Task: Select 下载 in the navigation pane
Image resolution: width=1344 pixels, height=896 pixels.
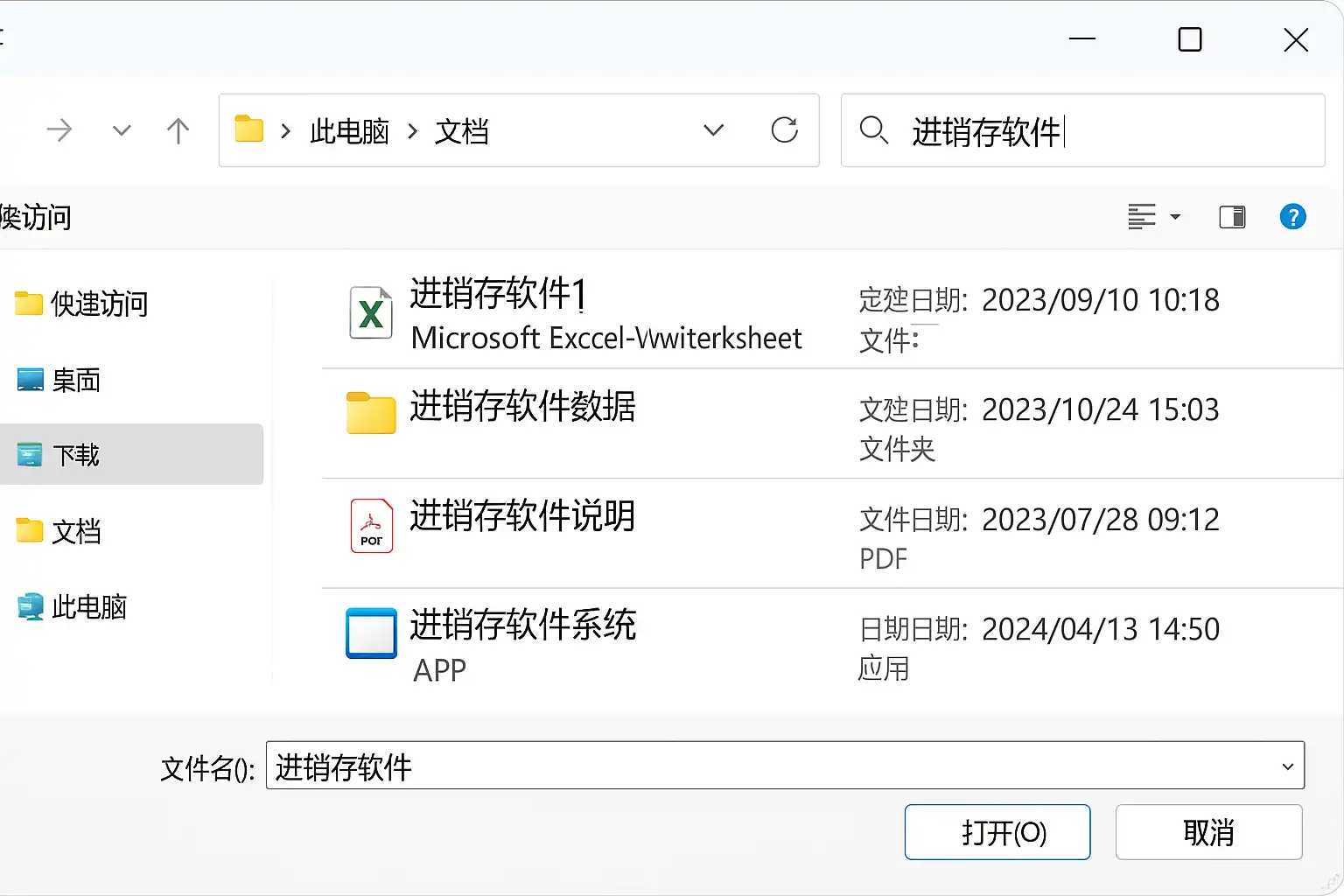Action: pyautogui.click(x=76, y=455)
